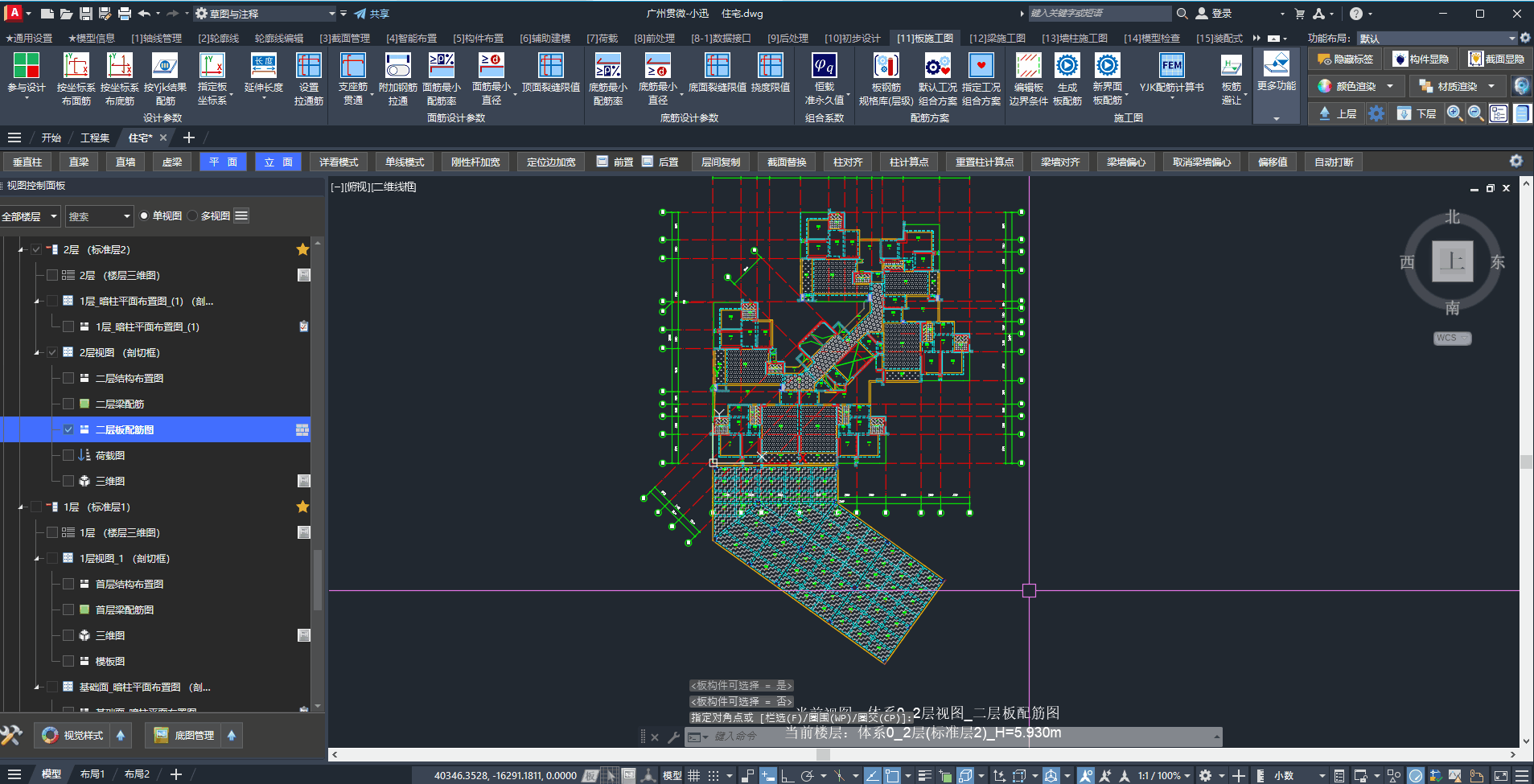Collapse the 2层视图 (剖切框) tree node

(37, 353)
